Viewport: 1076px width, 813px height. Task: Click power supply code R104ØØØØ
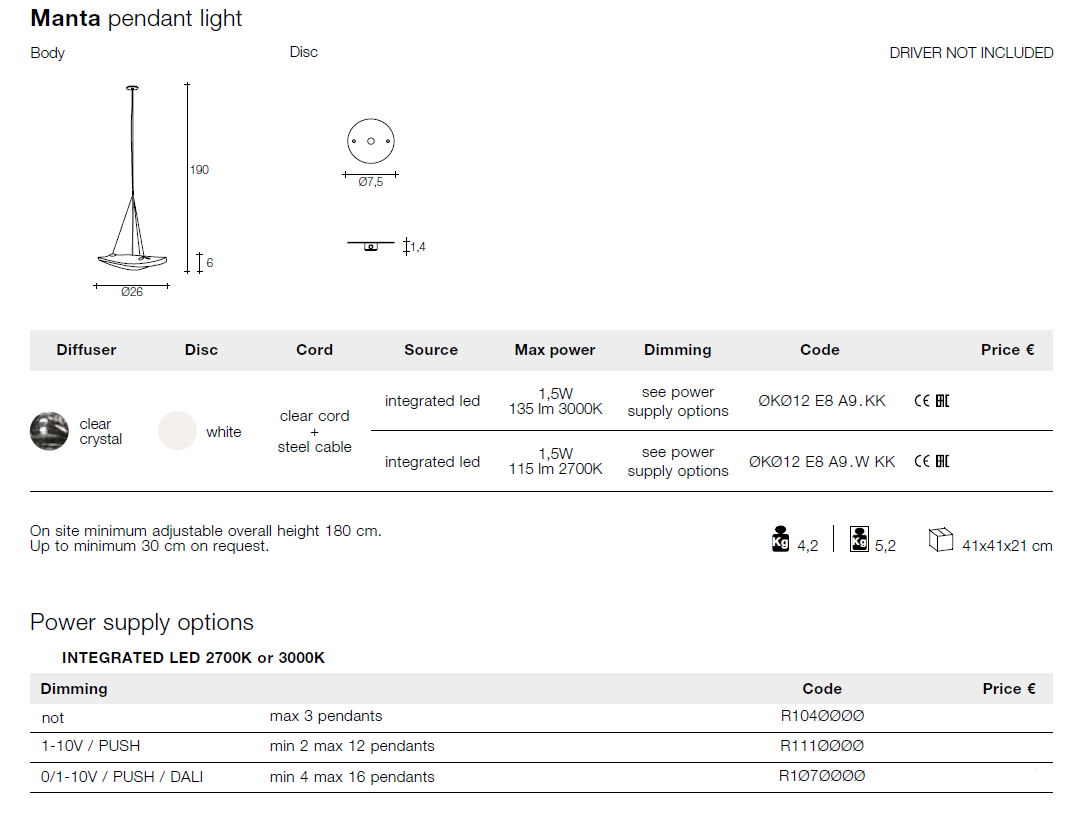822,716
